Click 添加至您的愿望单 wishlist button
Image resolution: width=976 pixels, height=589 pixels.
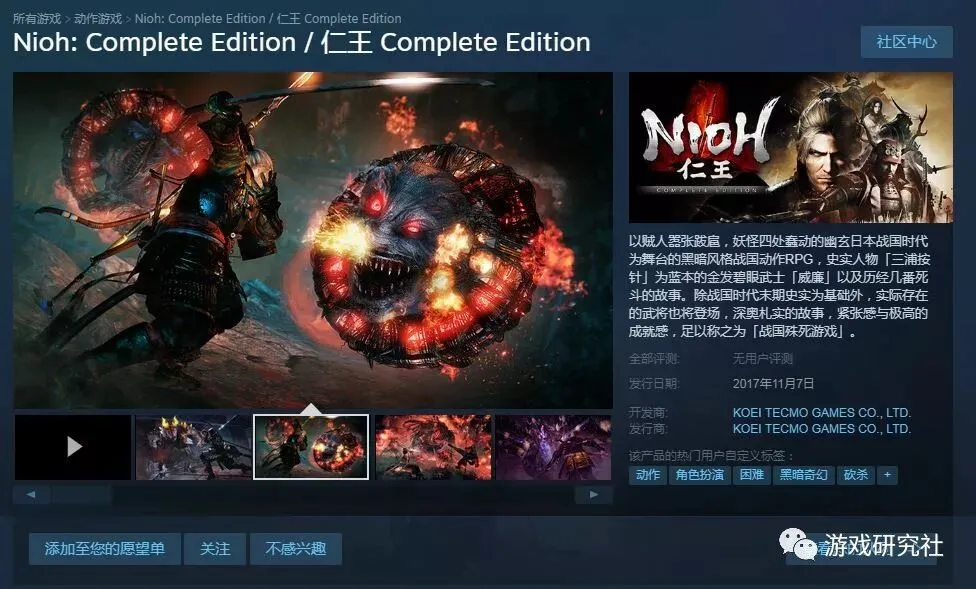tap(105, 549)
